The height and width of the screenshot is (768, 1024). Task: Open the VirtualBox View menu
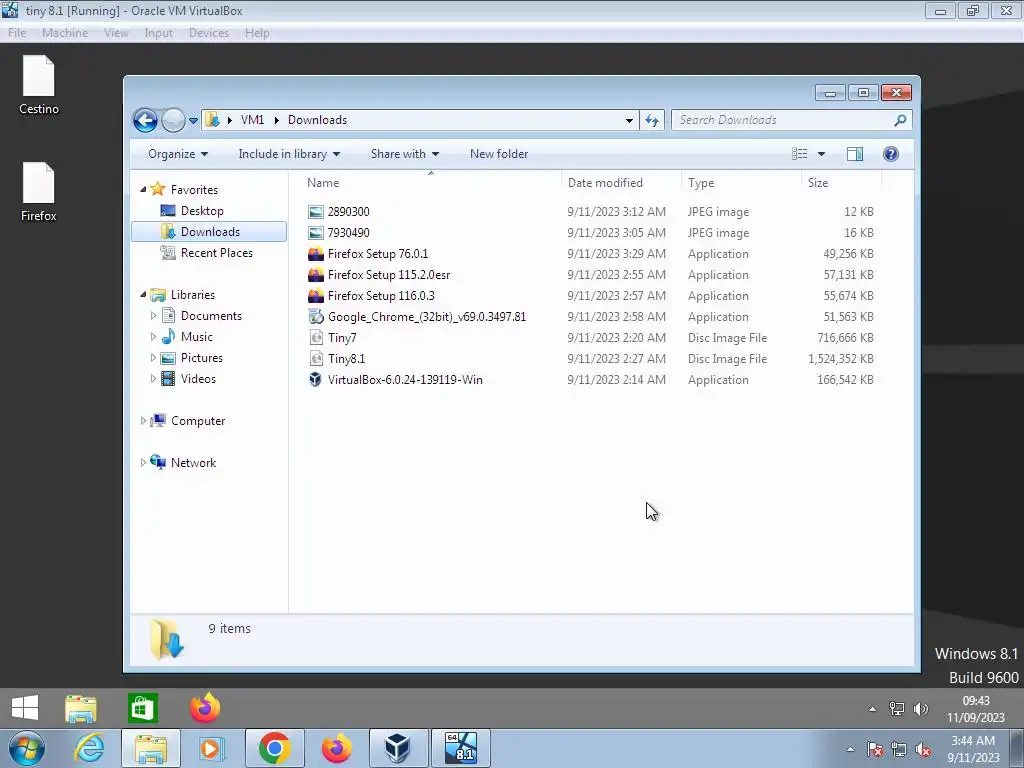116,33
